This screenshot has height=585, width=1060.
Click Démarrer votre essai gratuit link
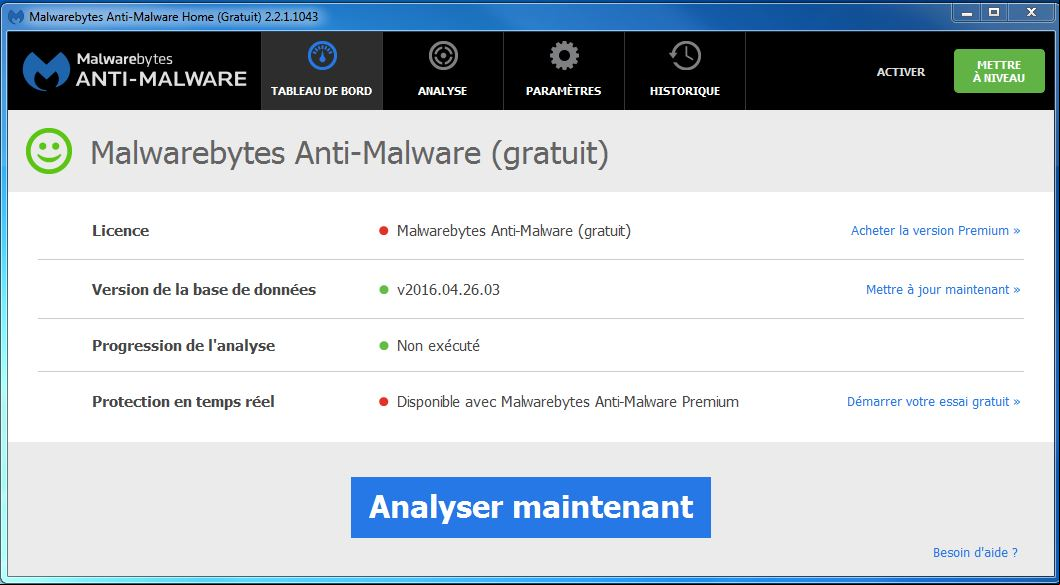[934, 402]
